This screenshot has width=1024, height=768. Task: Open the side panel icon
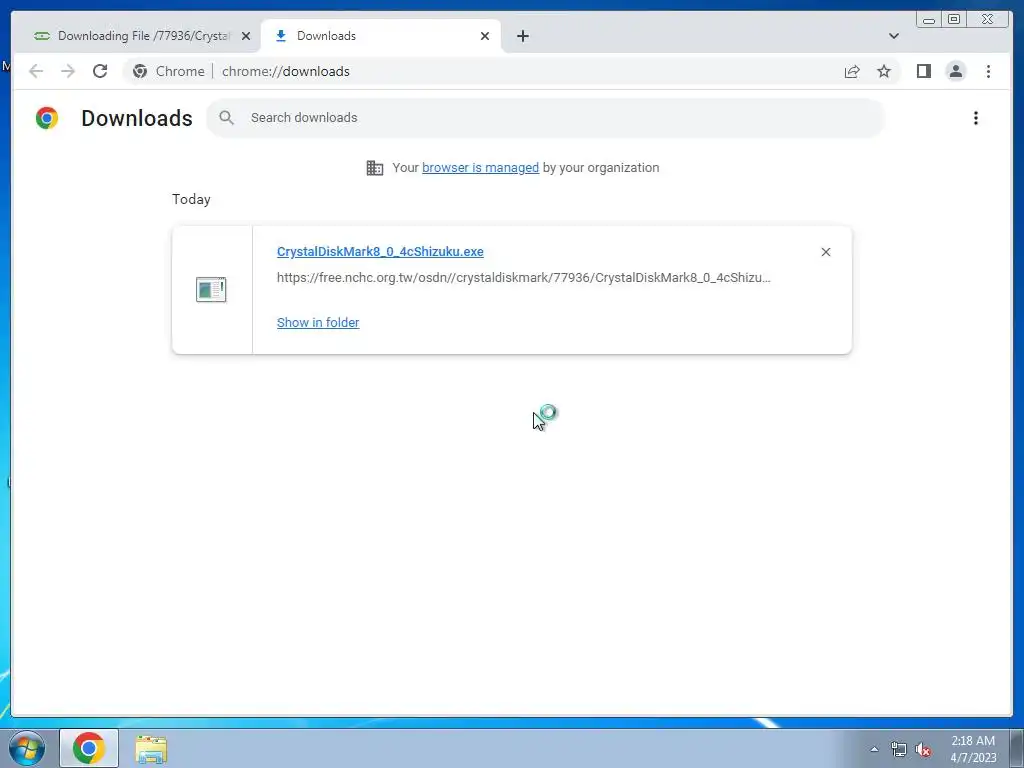[923, 71]
